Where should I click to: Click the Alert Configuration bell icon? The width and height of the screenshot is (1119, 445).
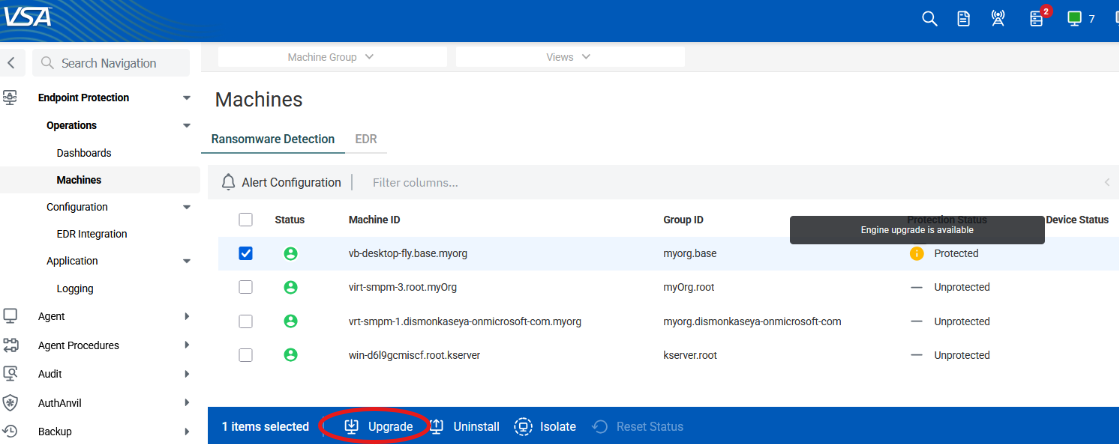pos(228,183)
